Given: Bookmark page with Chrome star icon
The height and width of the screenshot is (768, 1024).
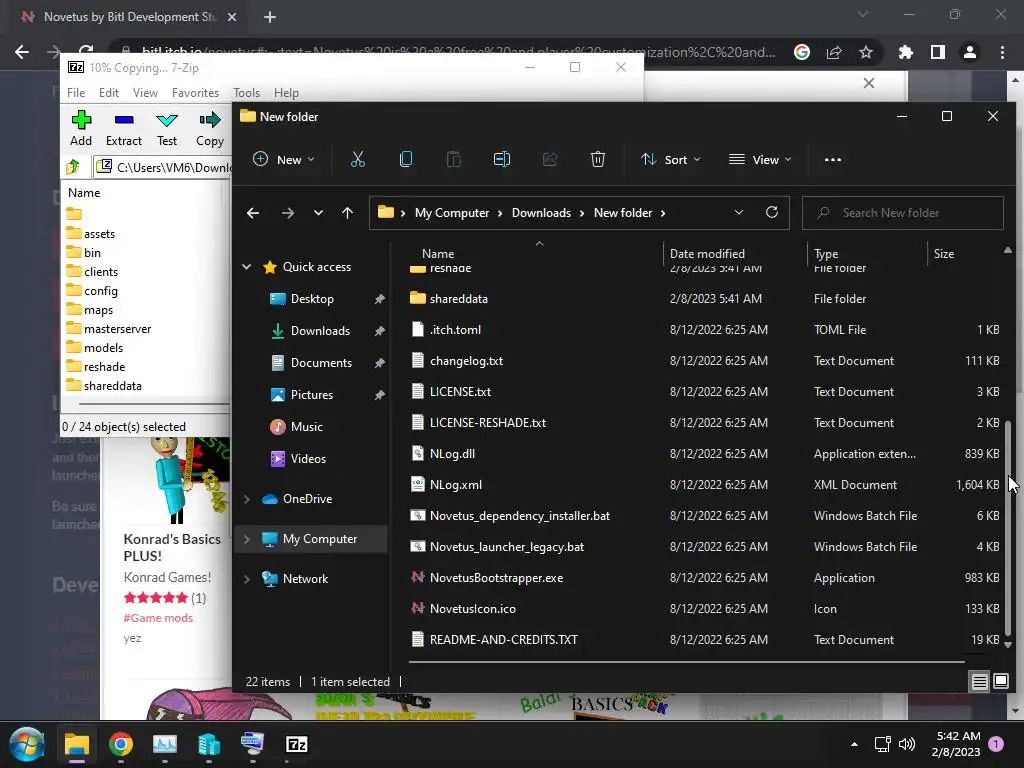Looking at the screenshot, I should [x=866, y=52].
